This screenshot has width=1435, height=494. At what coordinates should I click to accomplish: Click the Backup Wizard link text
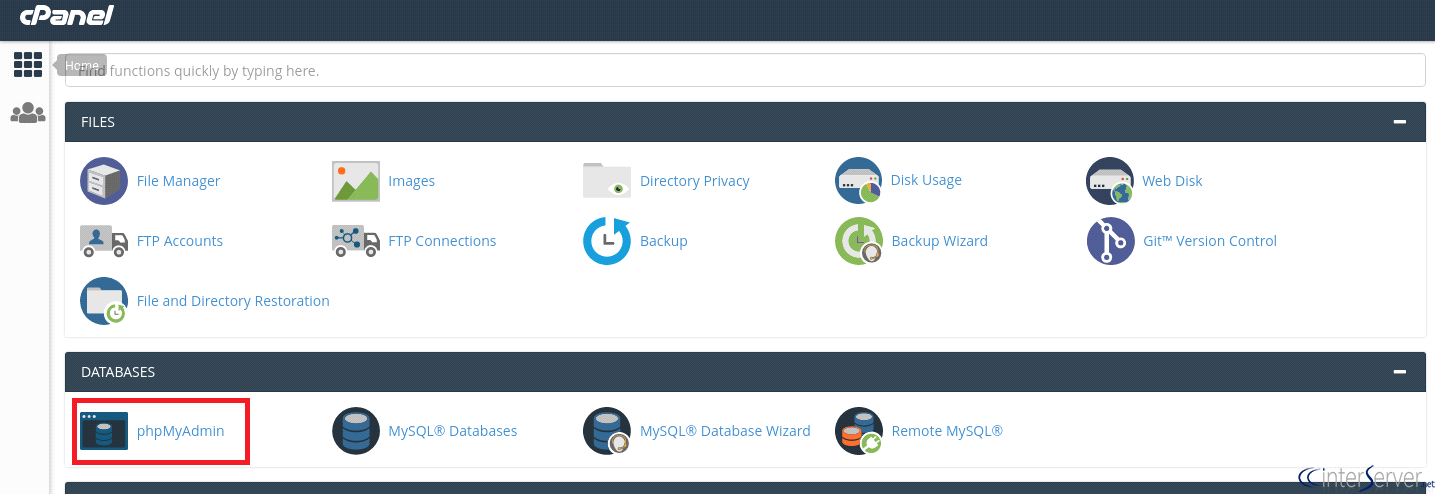[940, 241]
